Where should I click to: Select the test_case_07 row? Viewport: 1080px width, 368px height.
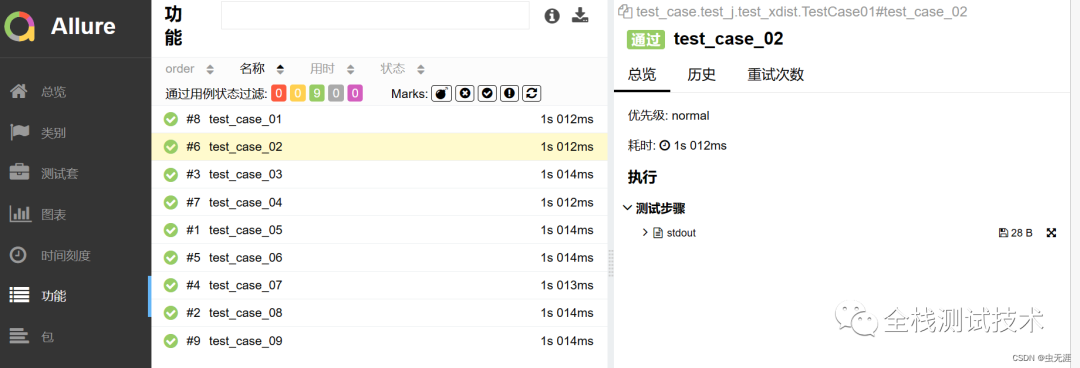pos(379,285)
